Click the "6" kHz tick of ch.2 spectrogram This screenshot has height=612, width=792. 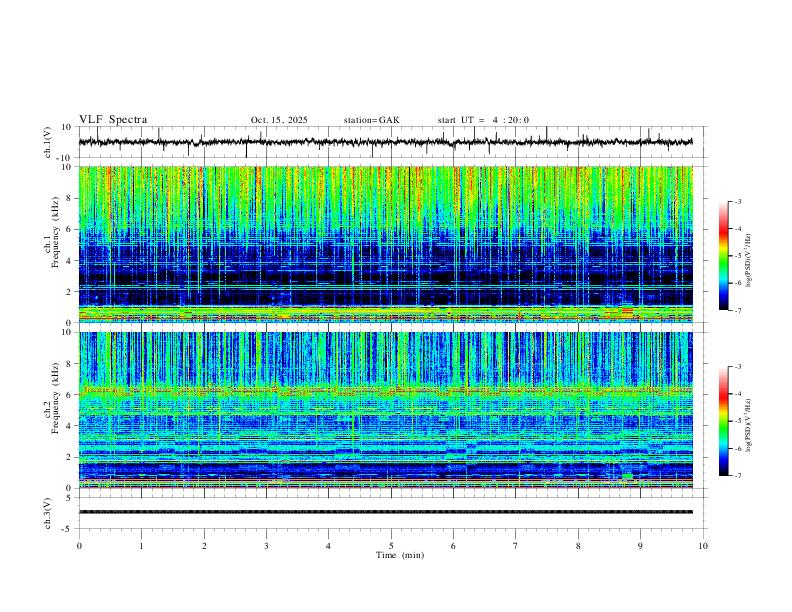point(69,395)
